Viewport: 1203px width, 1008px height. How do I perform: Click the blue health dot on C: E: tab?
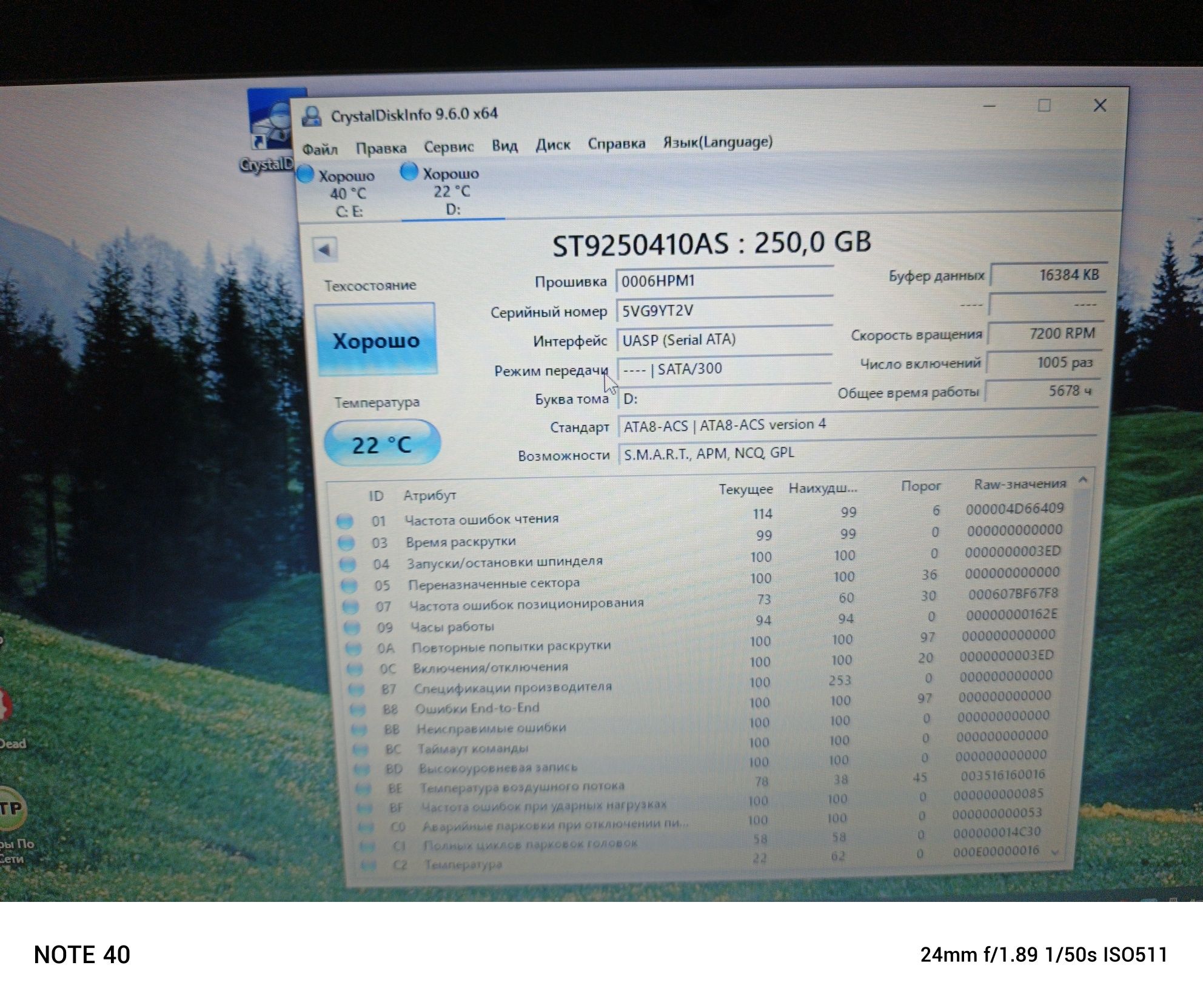(x=306, y=175)
